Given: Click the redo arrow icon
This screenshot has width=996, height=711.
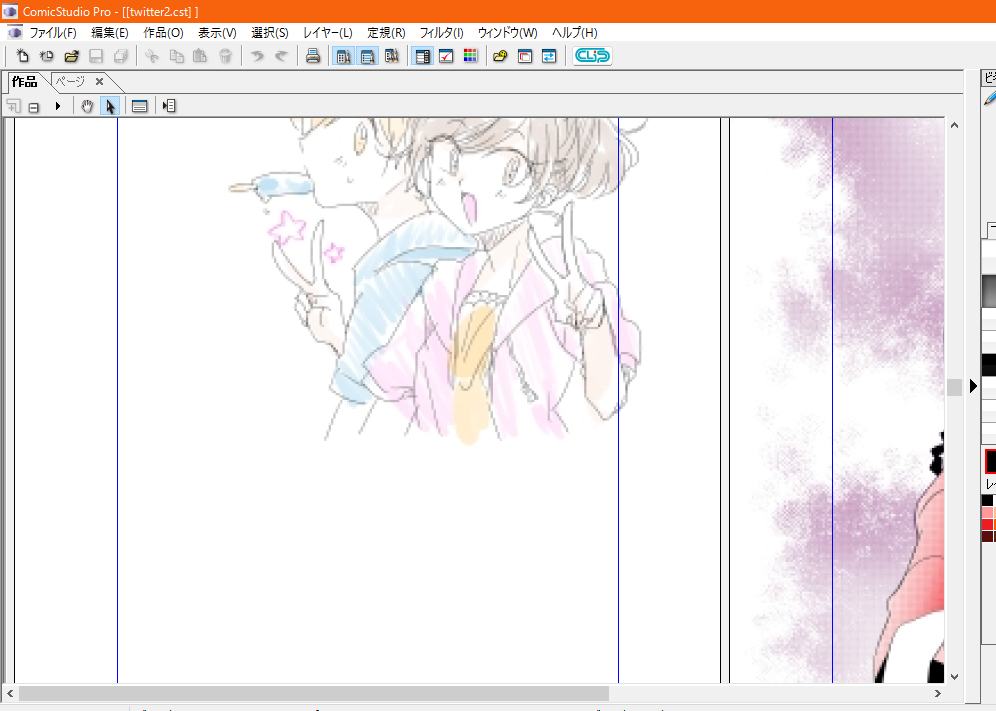Looking at the screenshot, I should click(281, 56).
